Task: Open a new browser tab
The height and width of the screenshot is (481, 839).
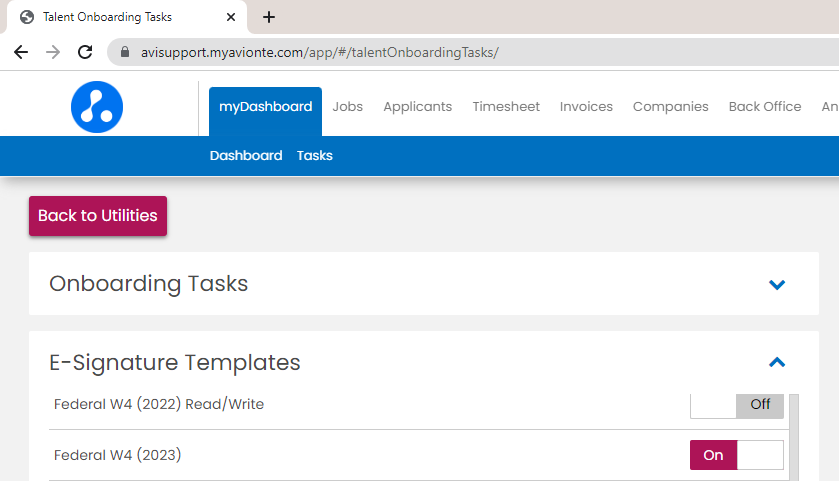Action: pos(269,17)
